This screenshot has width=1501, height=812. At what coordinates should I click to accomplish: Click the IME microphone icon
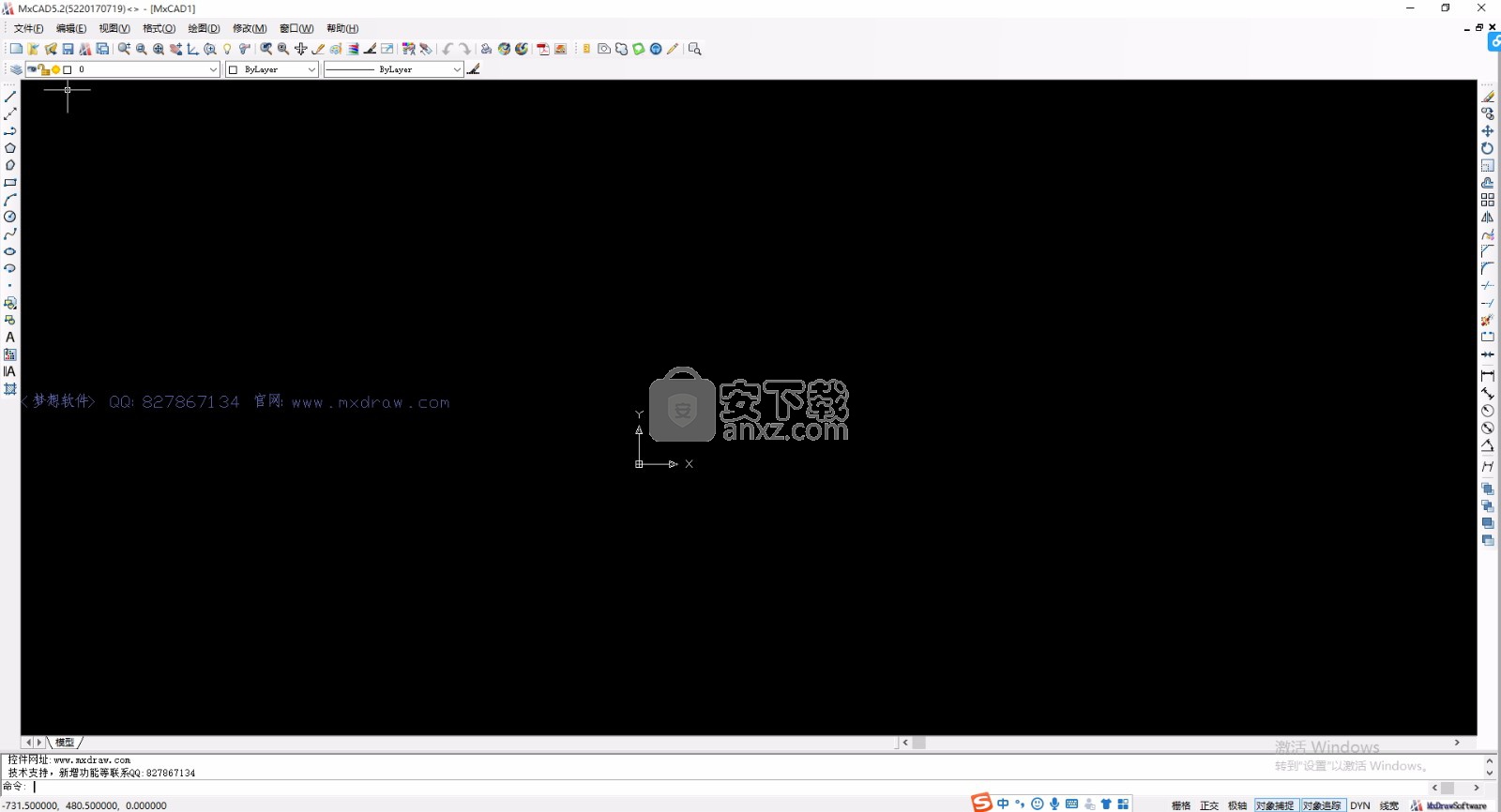1054,804
